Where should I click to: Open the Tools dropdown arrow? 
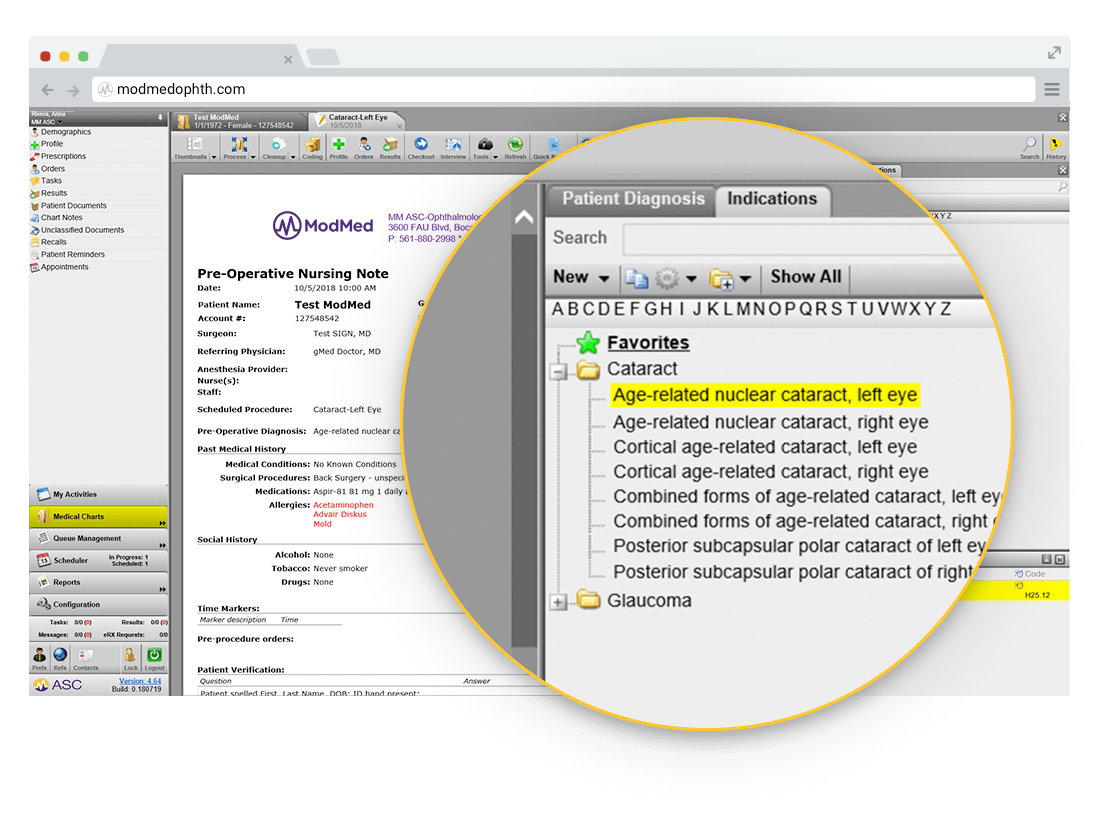[495, 157]
